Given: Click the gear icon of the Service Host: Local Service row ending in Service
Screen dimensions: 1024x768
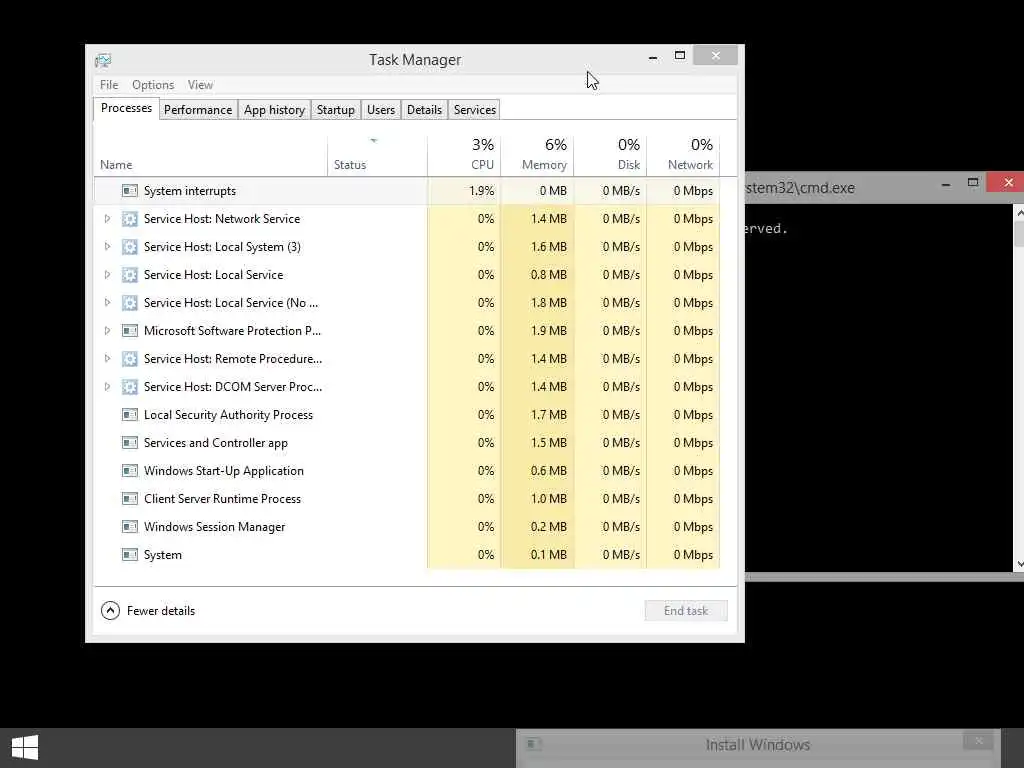Looking at the screenshot, I should 130,275.
